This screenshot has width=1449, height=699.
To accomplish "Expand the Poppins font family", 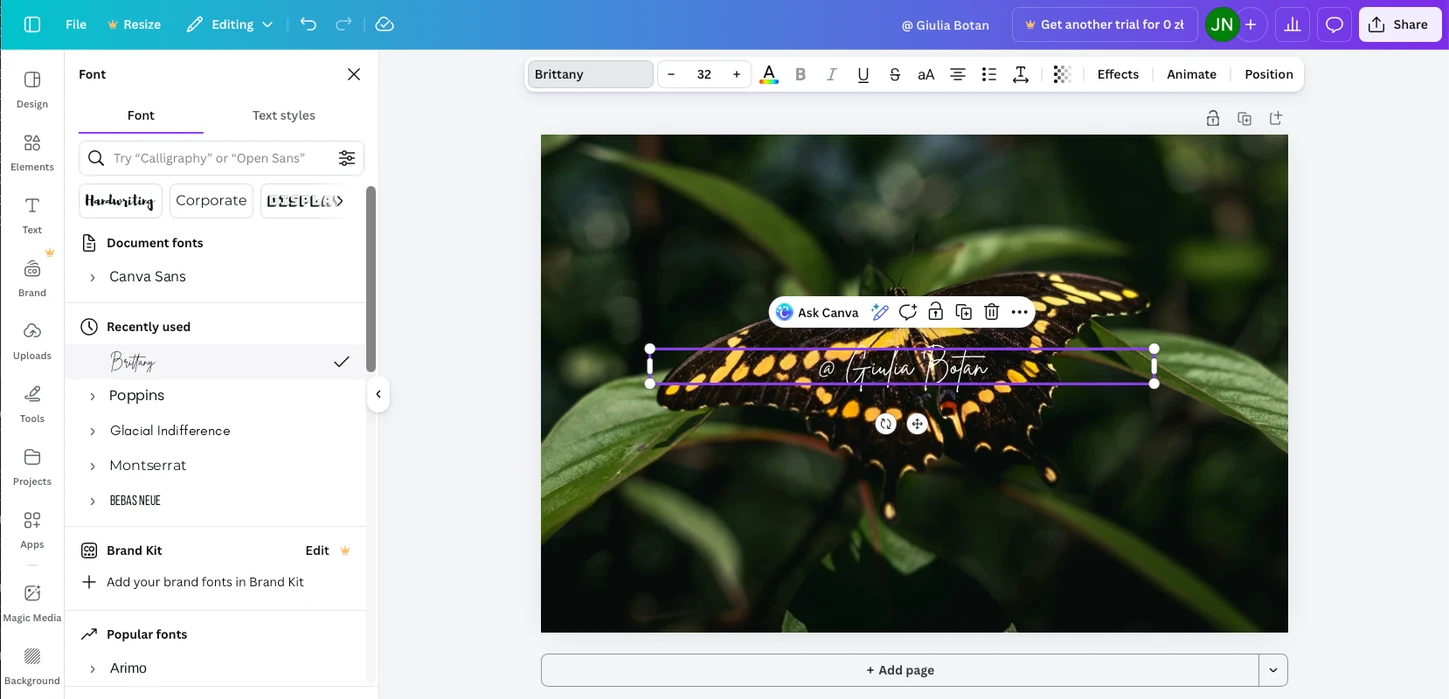I will (x=91, y=395).
